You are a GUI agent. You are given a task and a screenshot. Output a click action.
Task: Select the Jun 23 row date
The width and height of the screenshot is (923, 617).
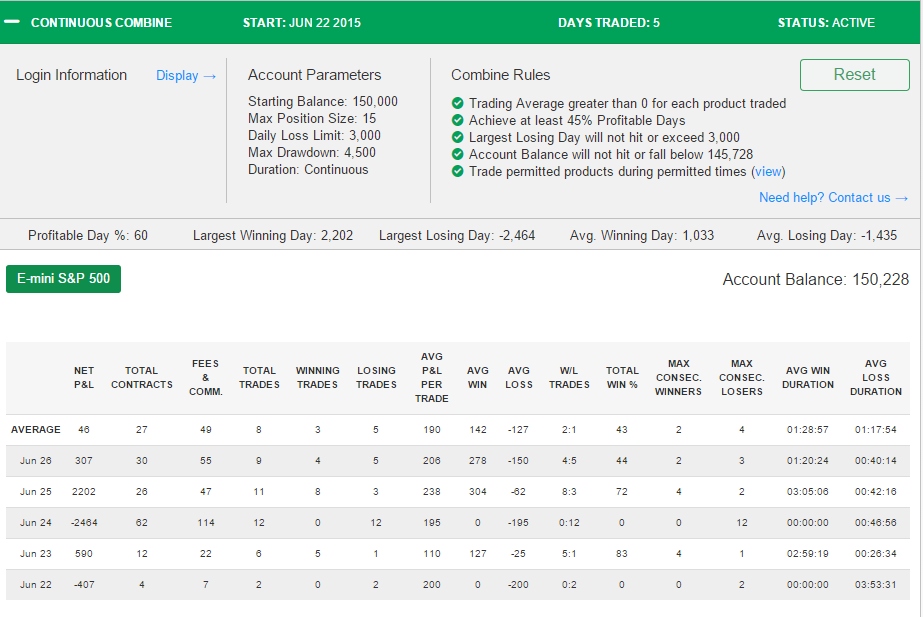(36, 554)
